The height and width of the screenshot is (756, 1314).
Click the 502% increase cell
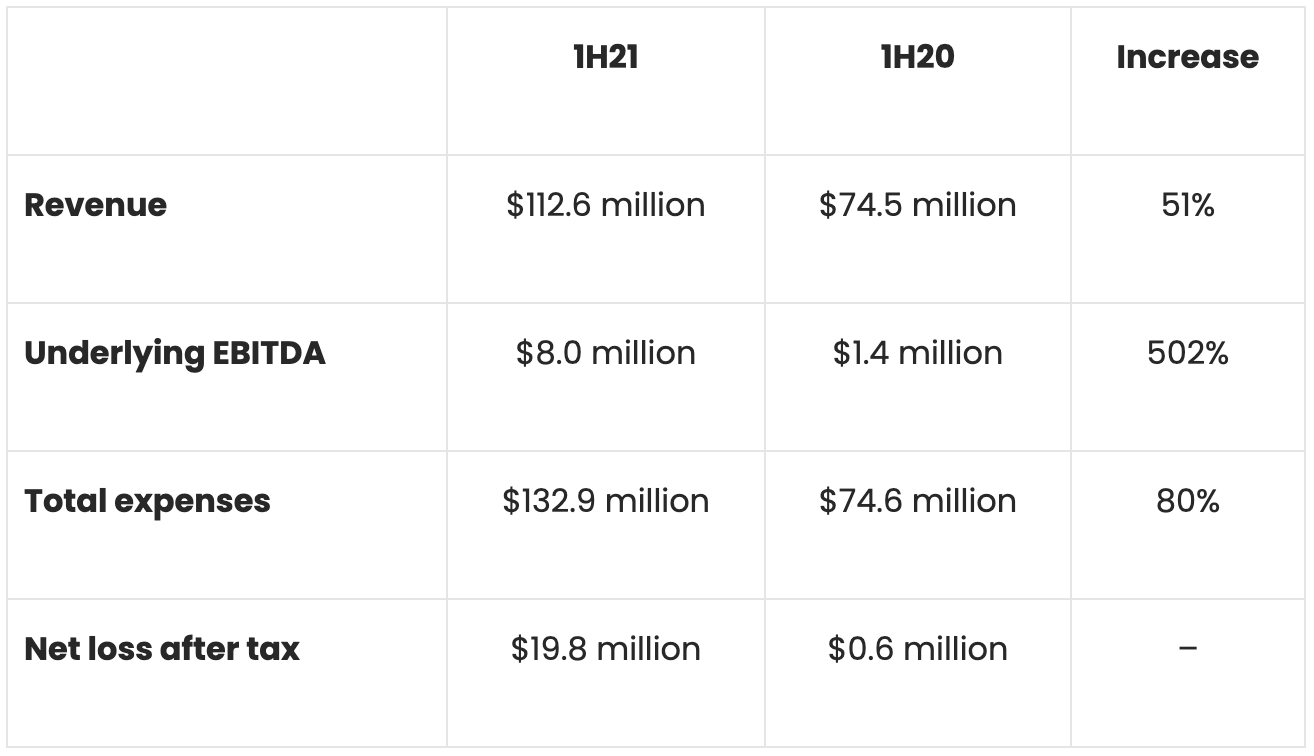1187,353
